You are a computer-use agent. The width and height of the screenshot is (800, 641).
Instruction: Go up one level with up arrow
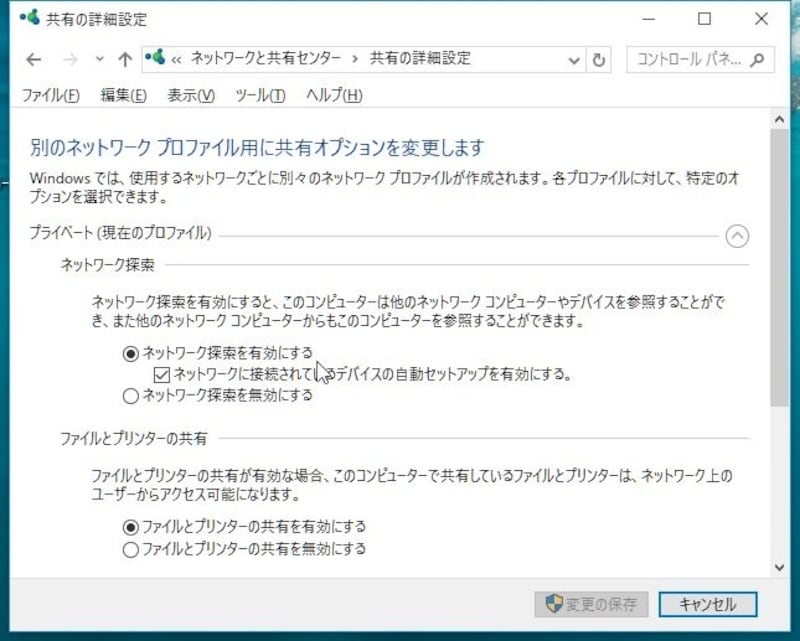pyautogui.click(x=125, y=60)
